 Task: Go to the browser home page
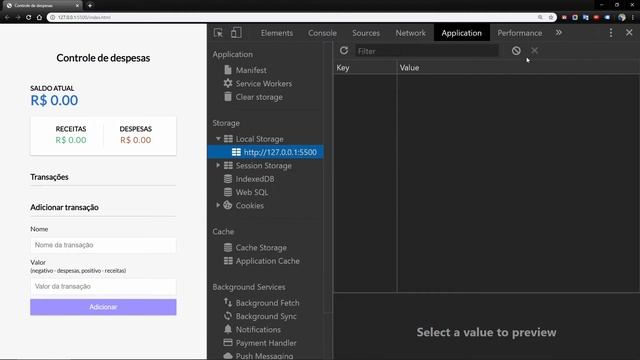[x=39, y=18]
